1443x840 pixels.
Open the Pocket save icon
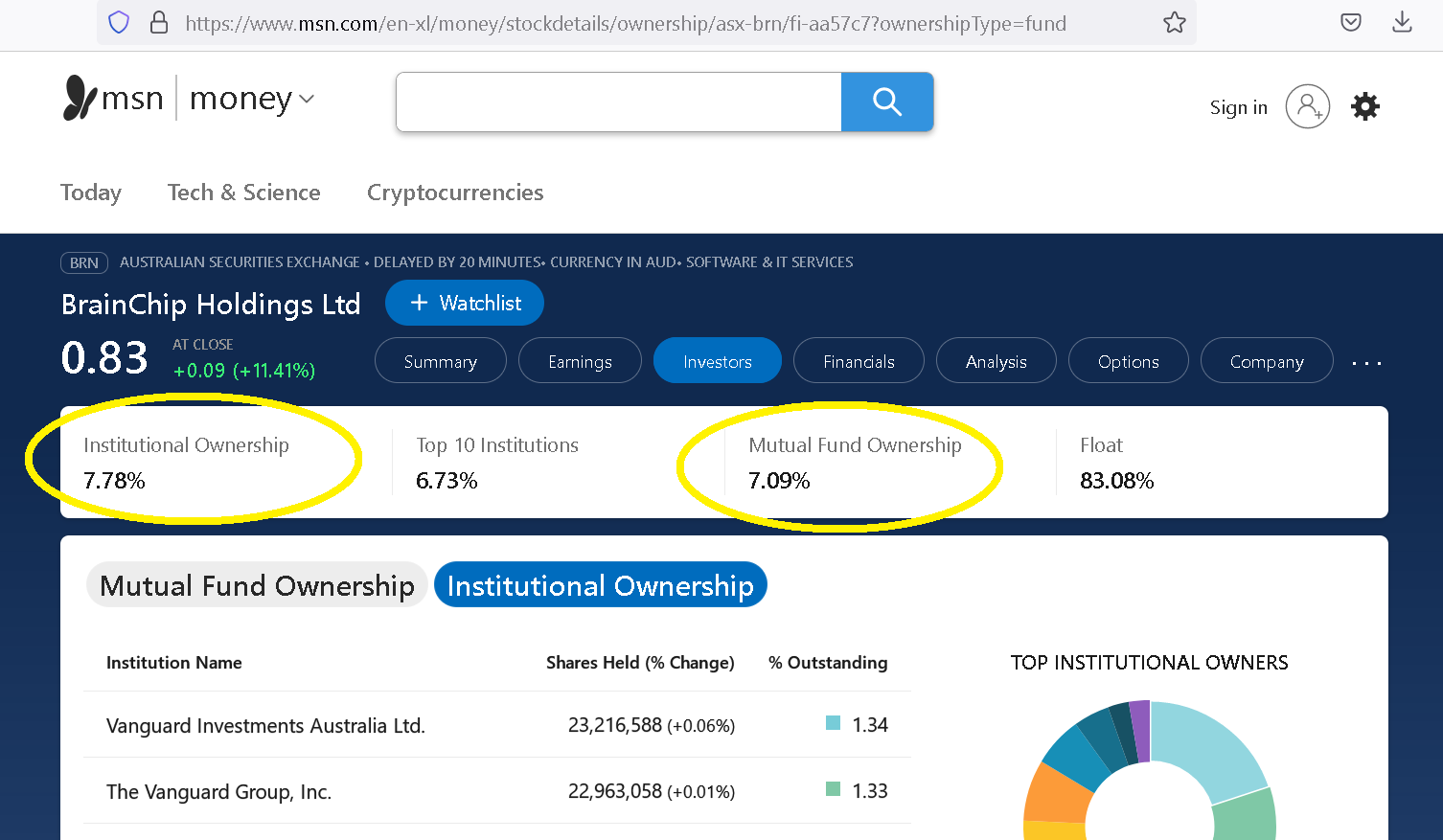tap(1350, 23)
